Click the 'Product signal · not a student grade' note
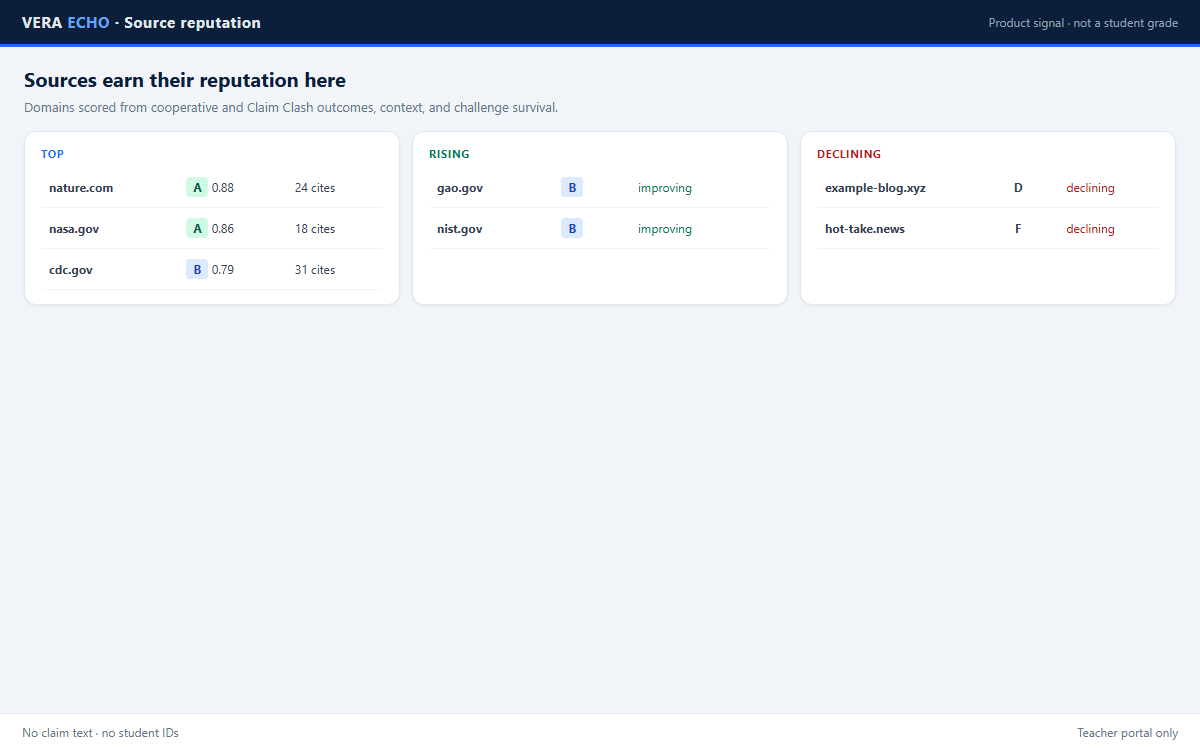Viewport: 1200px width, 750px height. (x=1083, y=23)
